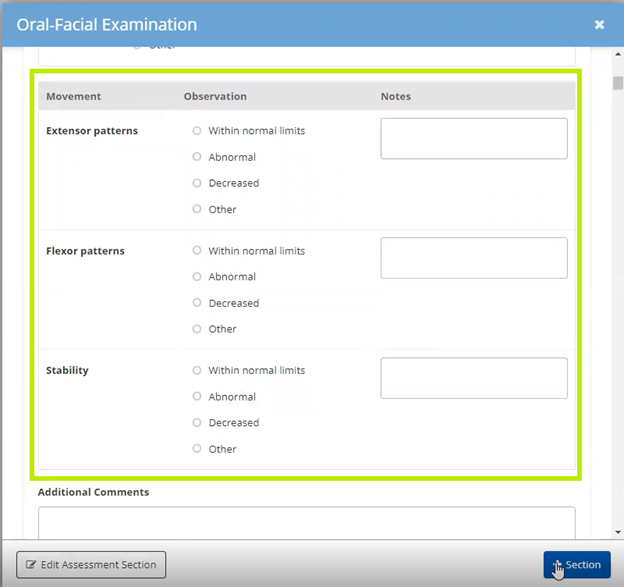Select Within normal limits for Stability

coord(197,371)
